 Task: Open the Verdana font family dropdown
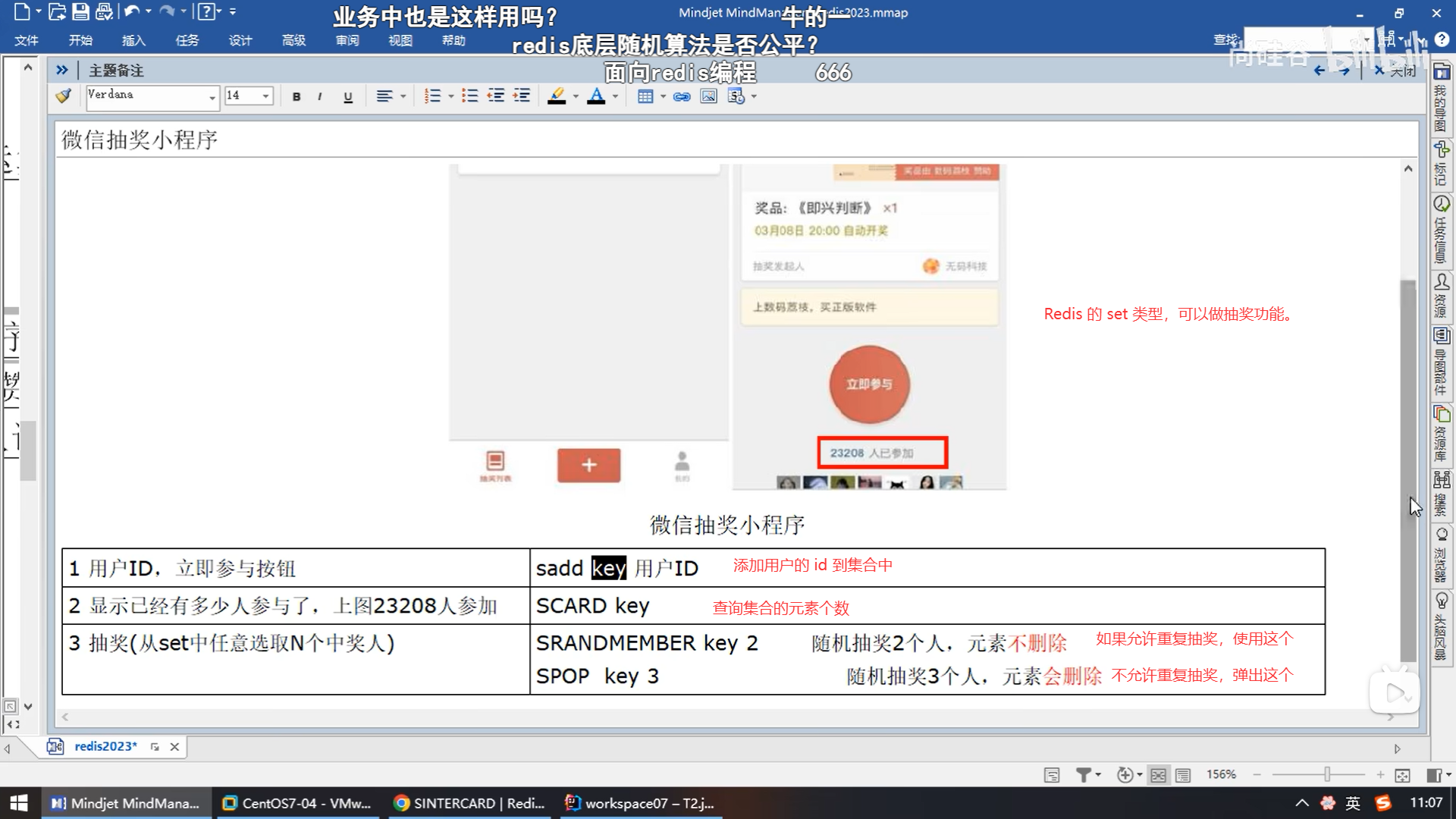pos(212,96)
